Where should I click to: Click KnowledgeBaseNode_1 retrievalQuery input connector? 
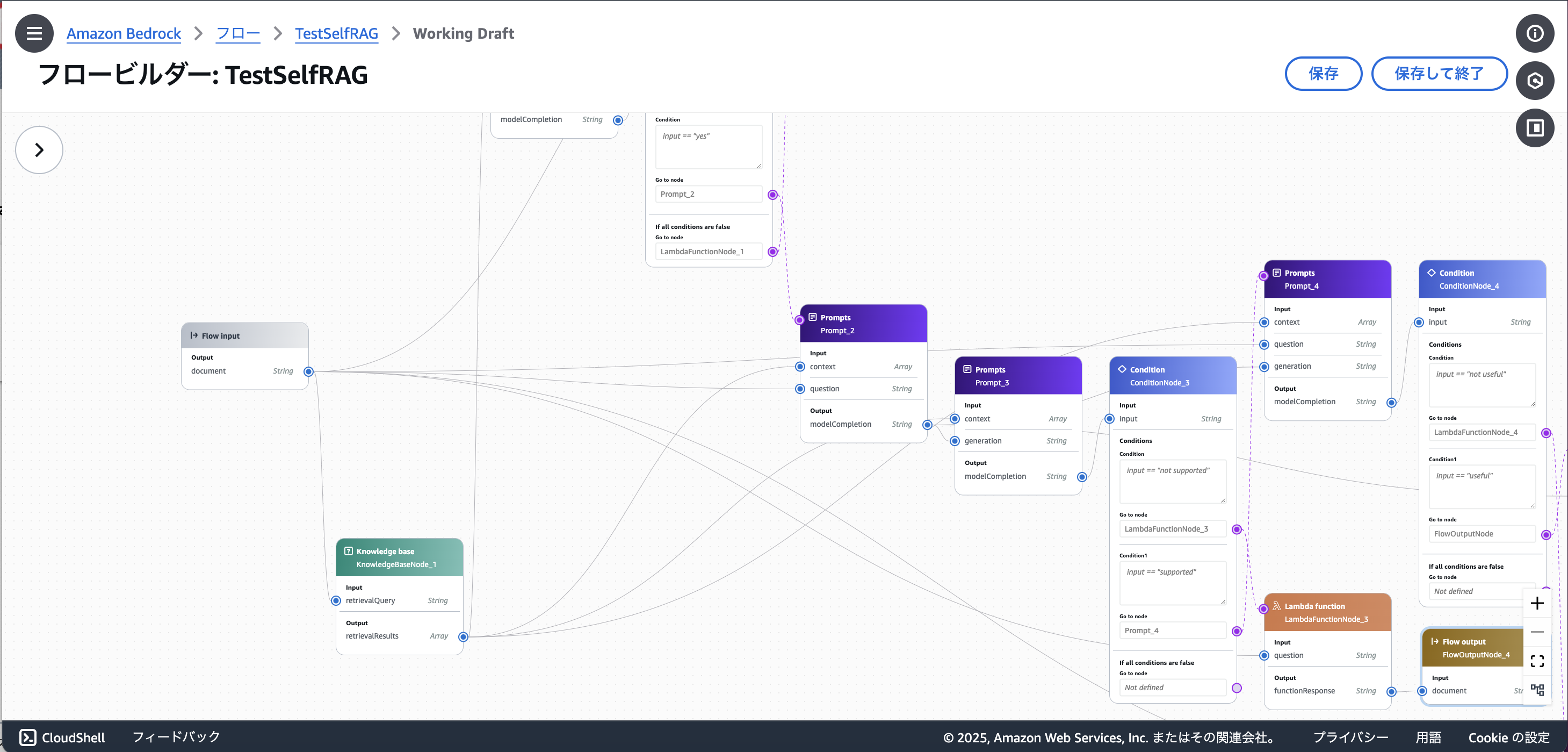336,600
